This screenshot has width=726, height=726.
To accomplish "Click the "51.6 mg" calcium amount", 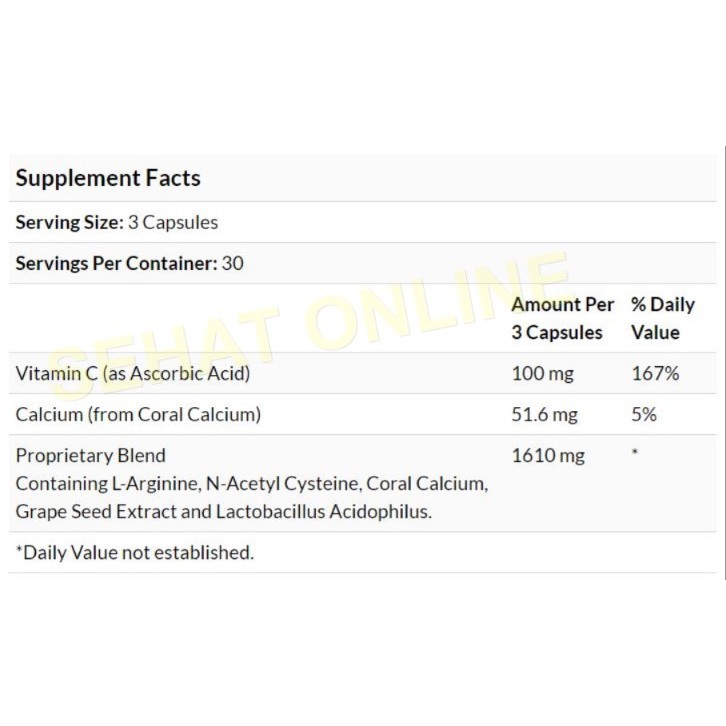I will coord(544,415).
